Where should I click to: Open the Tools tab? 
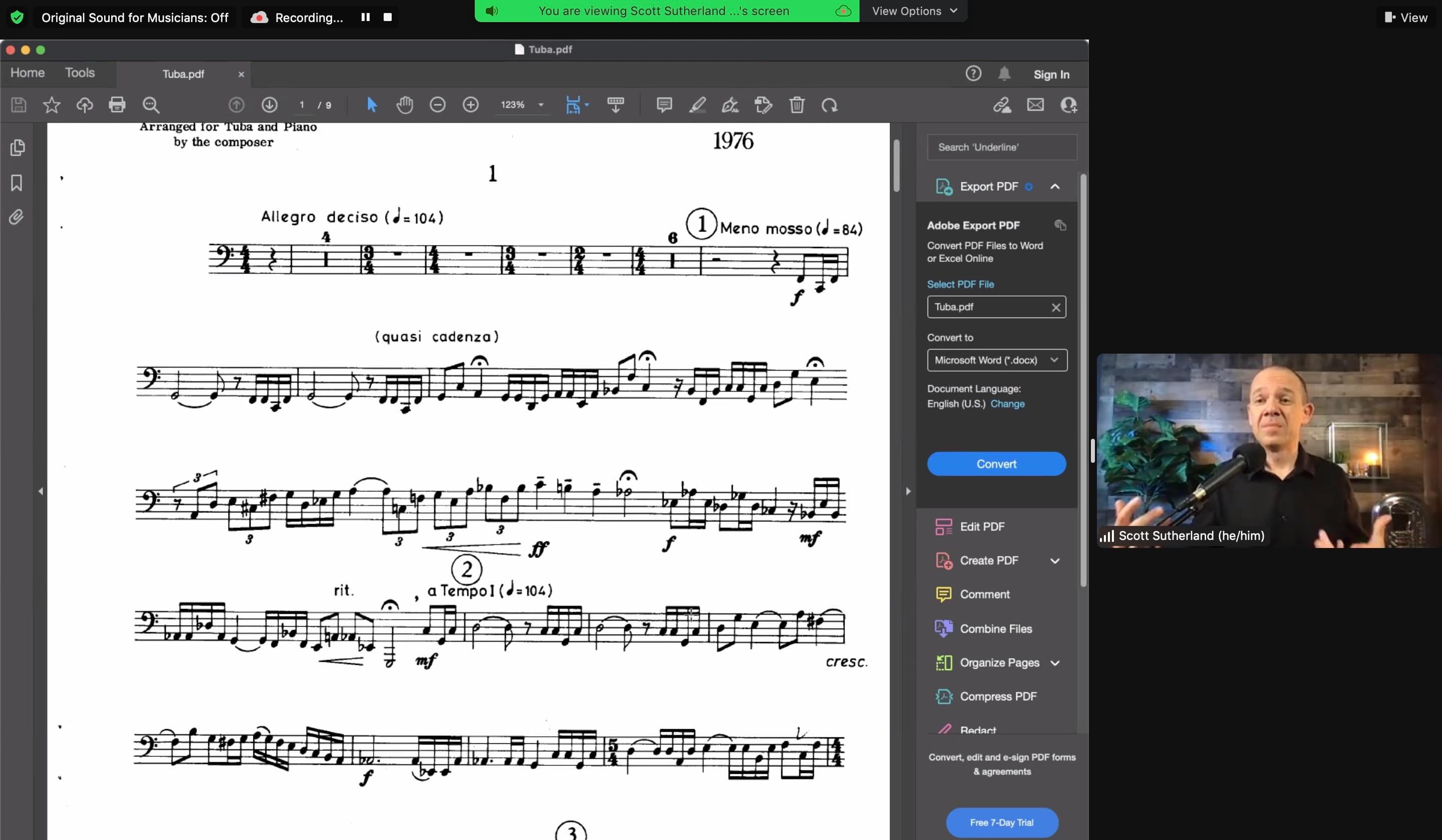80,73
